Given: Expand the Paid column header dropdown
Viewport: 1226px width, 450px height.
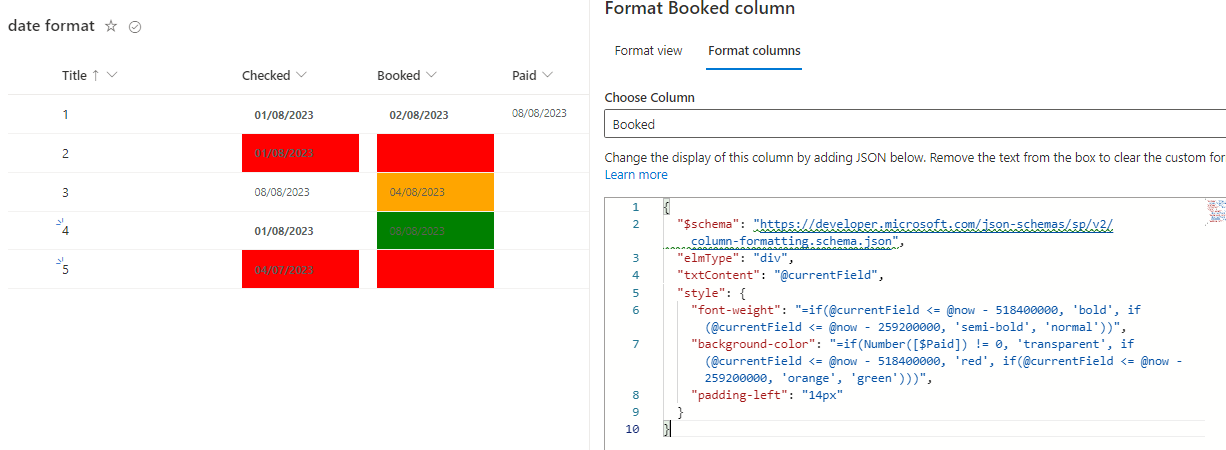Looking at the screenshot, I should [x=548, y=75].
